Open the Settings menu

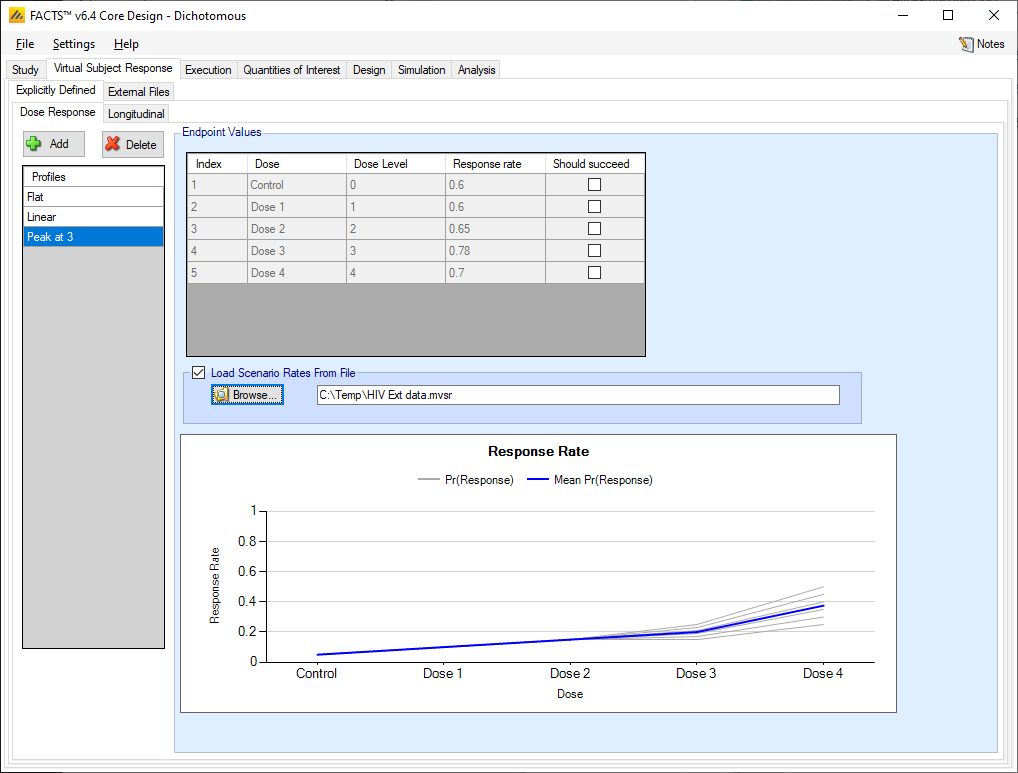[x=74, y=44]
